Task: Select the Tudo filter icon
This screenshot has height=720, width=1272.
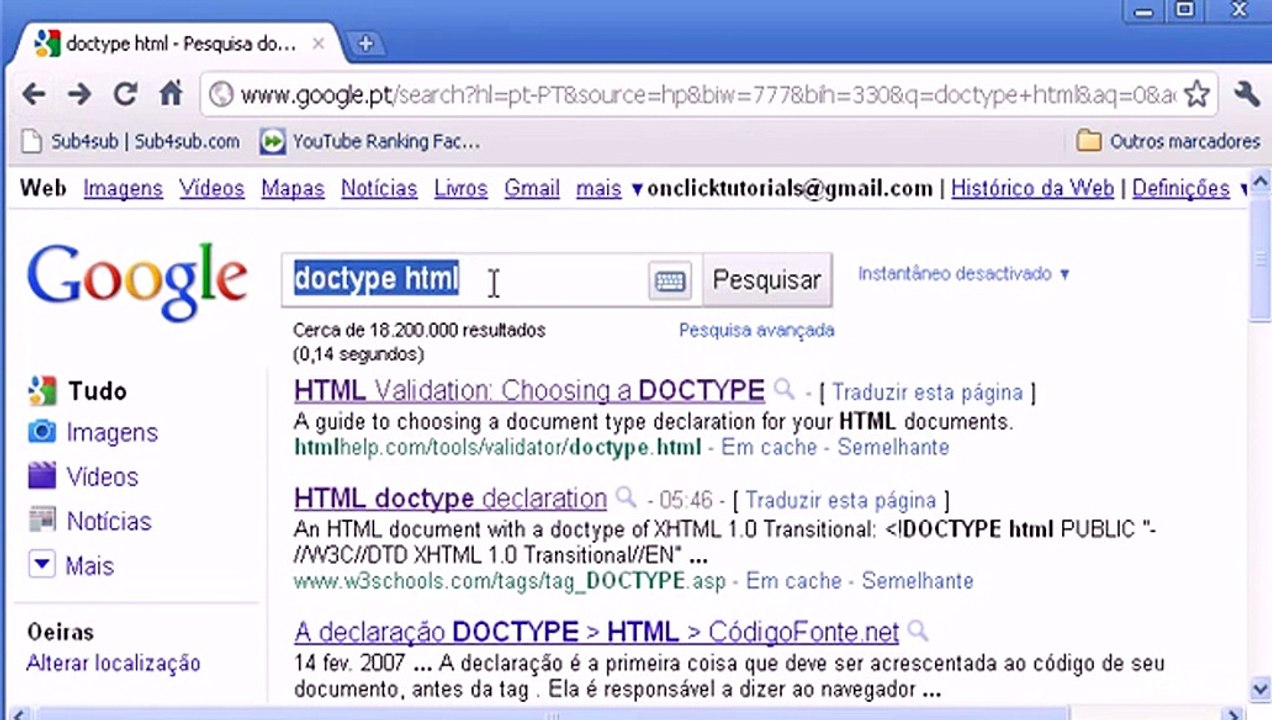Action: pyautogui.click(x=41, y=390)
